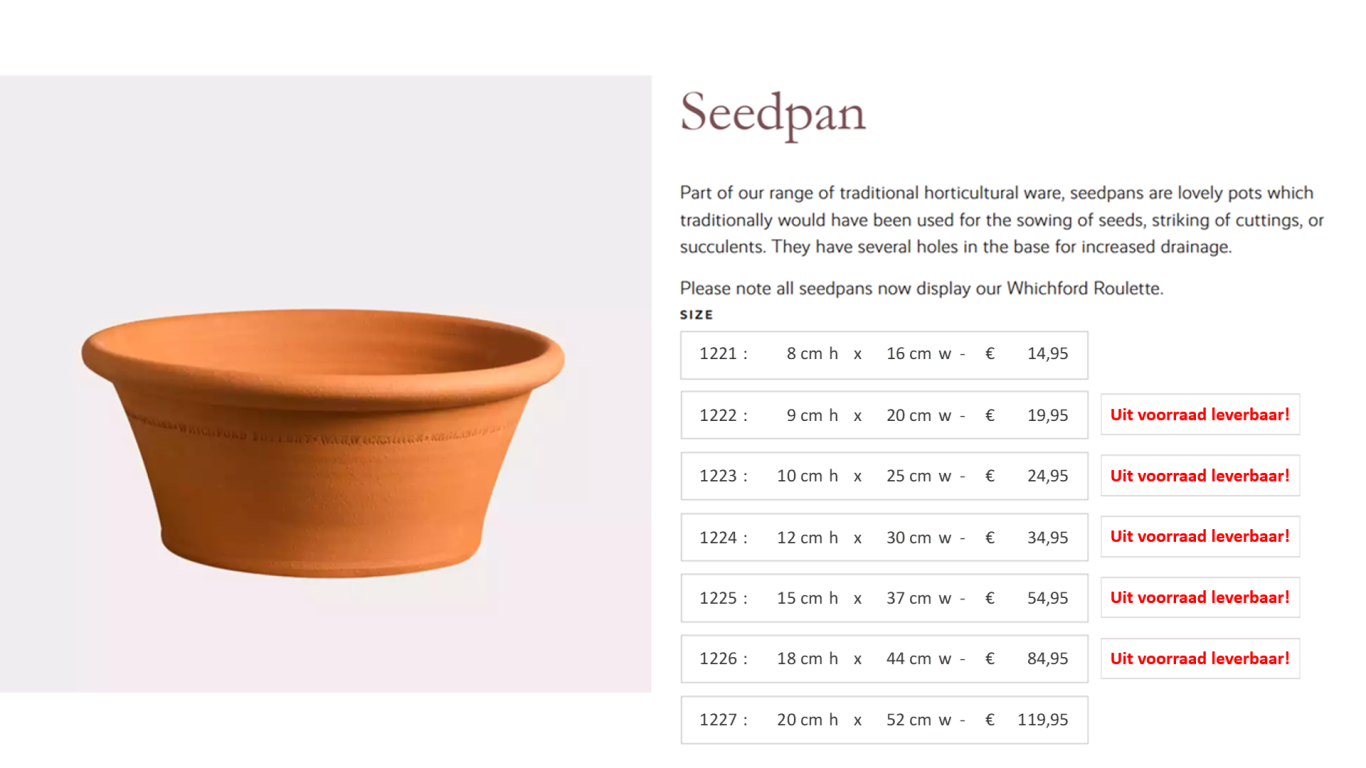
Task: Select size option 1222 priced 19,95
Action: pyautogui.click(x=884, y=415)
